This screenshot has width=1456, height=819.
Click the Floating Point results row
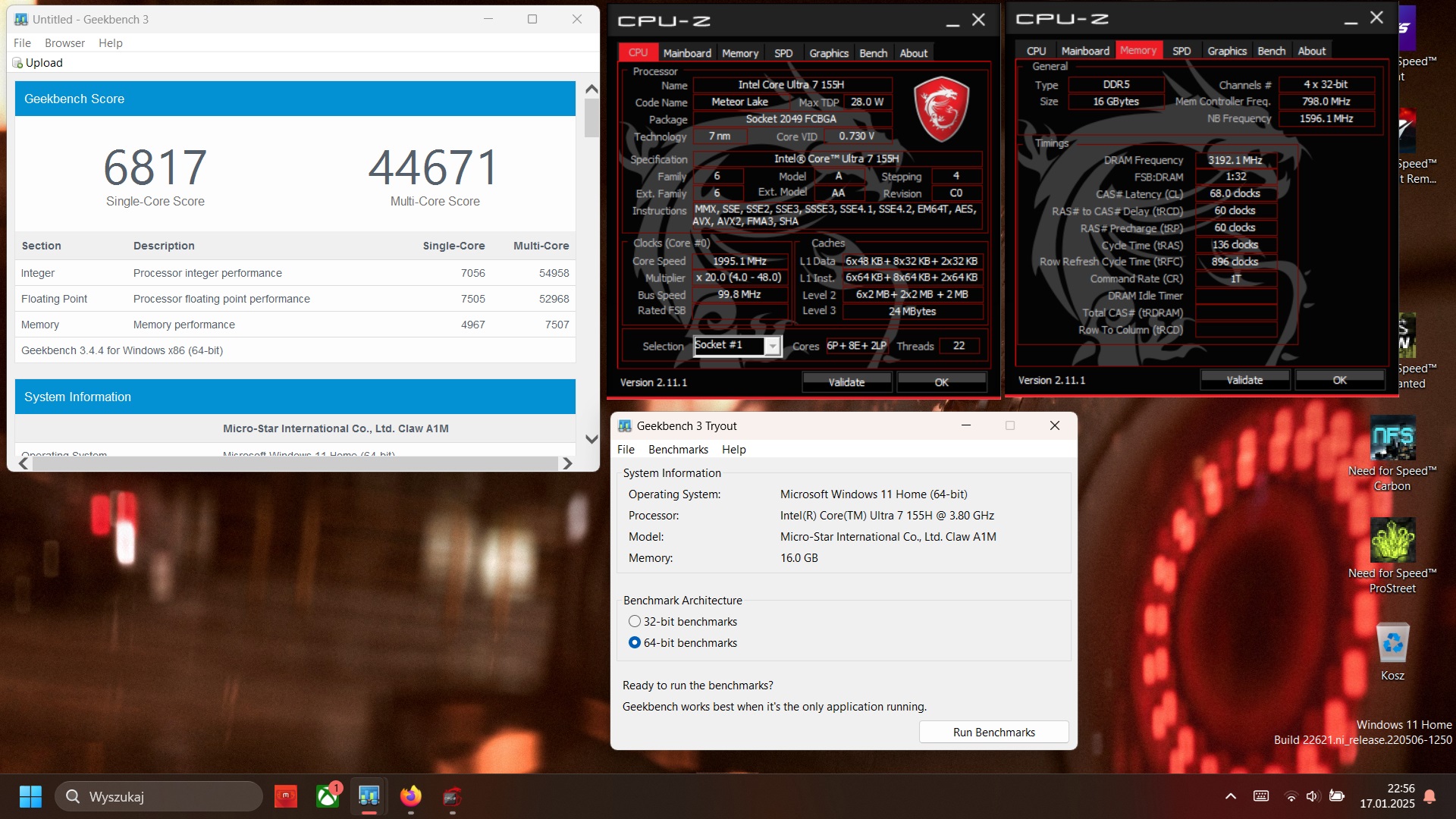295,299
